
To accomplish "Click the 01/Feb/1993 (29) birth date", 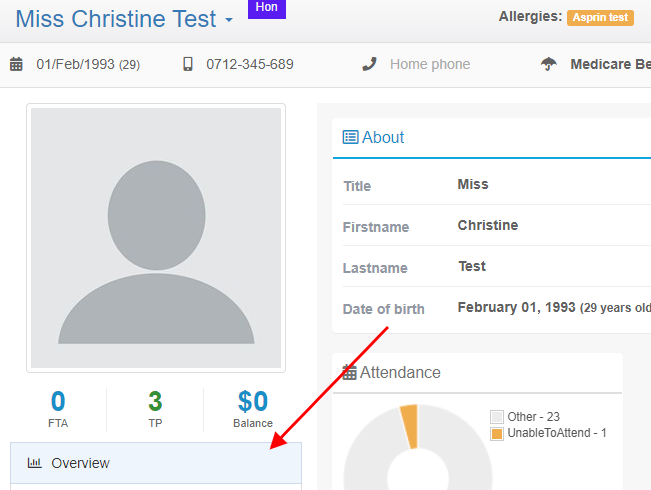I will click(x=88, y=64).
